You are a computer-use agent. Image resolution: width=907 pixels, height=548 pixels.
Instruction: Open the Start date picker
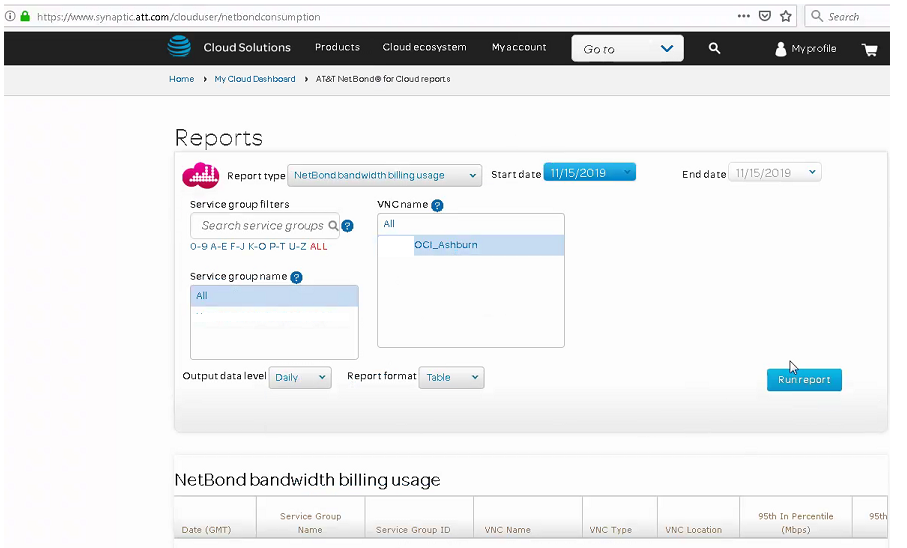pyautogui.click(x=589, y=173)
